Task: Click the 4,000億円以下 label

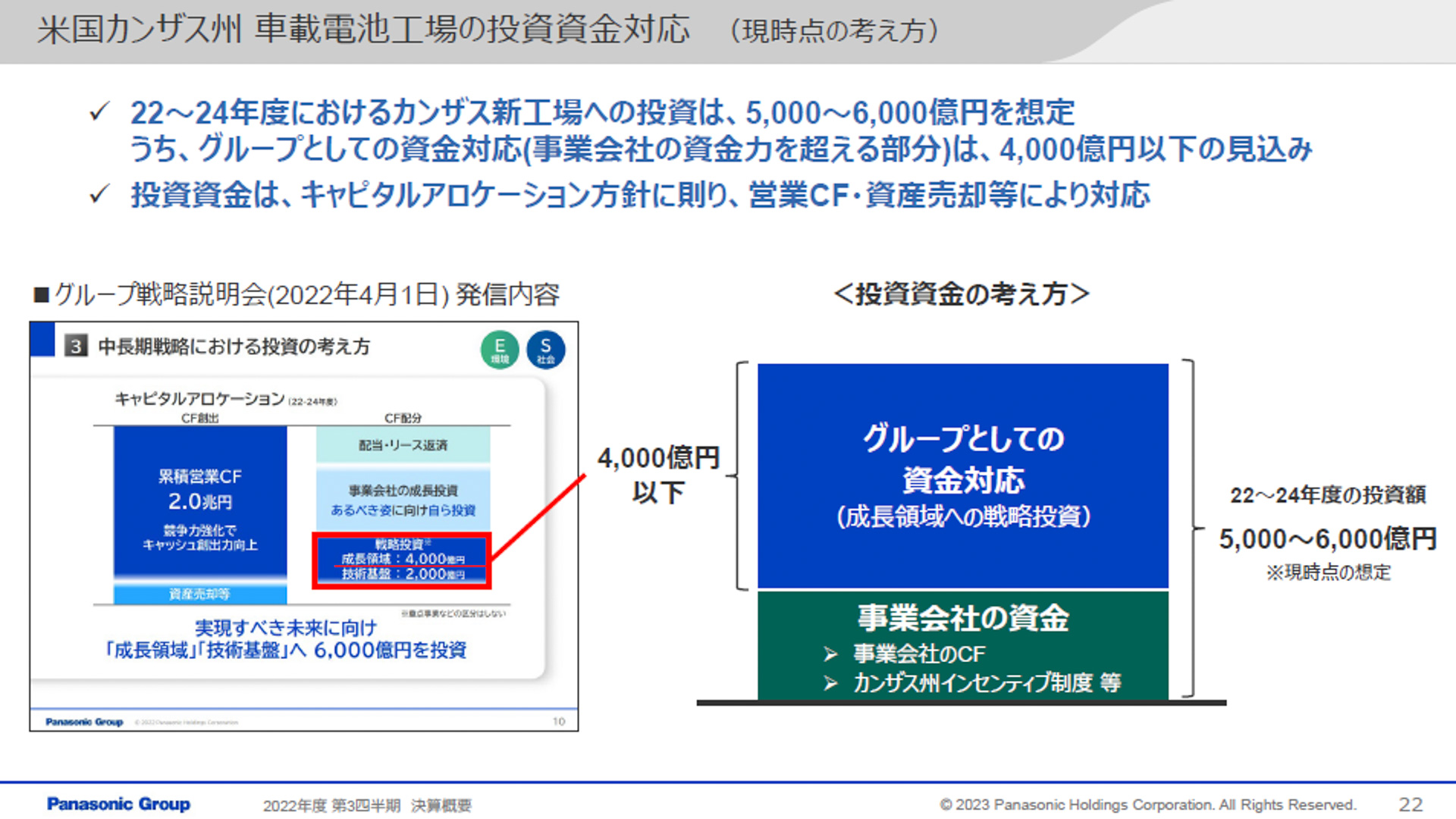Action: (657, 475)
